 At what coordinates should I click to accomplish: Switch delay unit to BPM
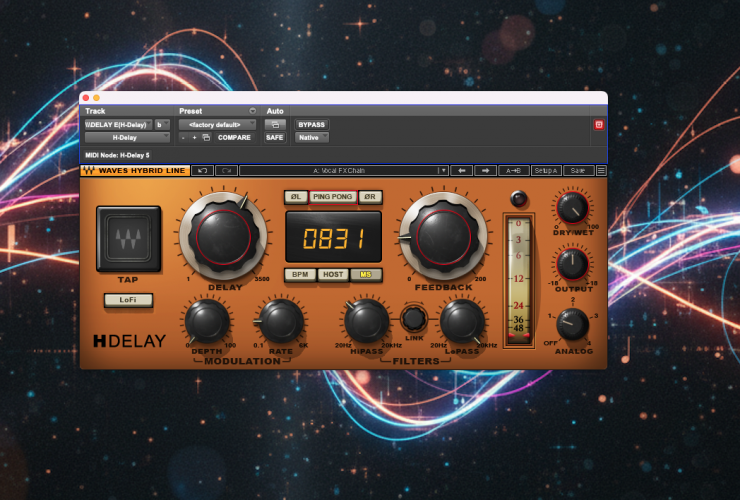pos(300,275)
